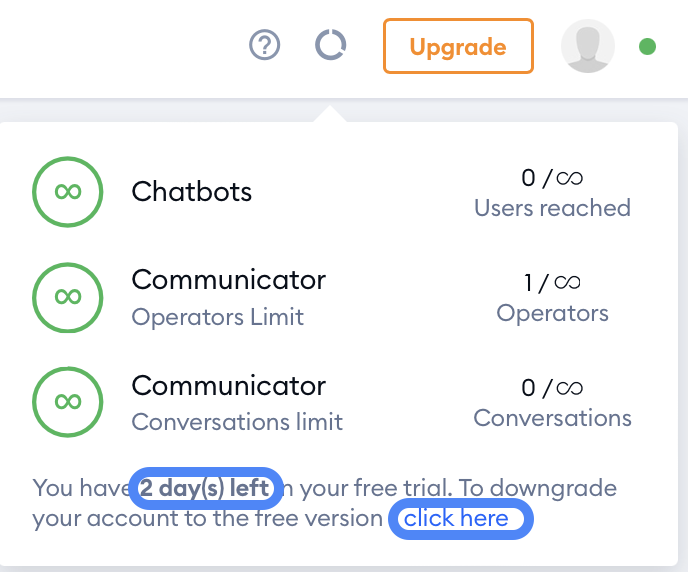
Task: Click the 0 / ∞ Conversations count
Action: coord(552,388)
